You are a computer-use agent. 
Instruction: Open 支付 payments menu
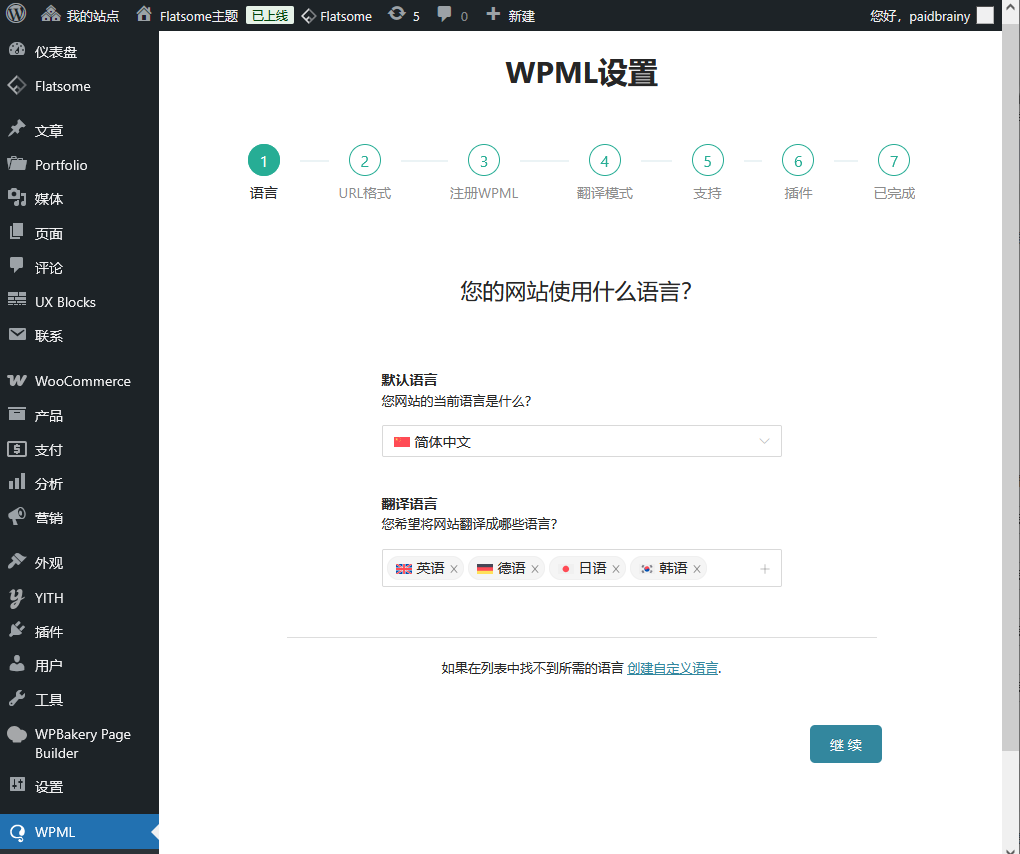click(x=79, y=449)
